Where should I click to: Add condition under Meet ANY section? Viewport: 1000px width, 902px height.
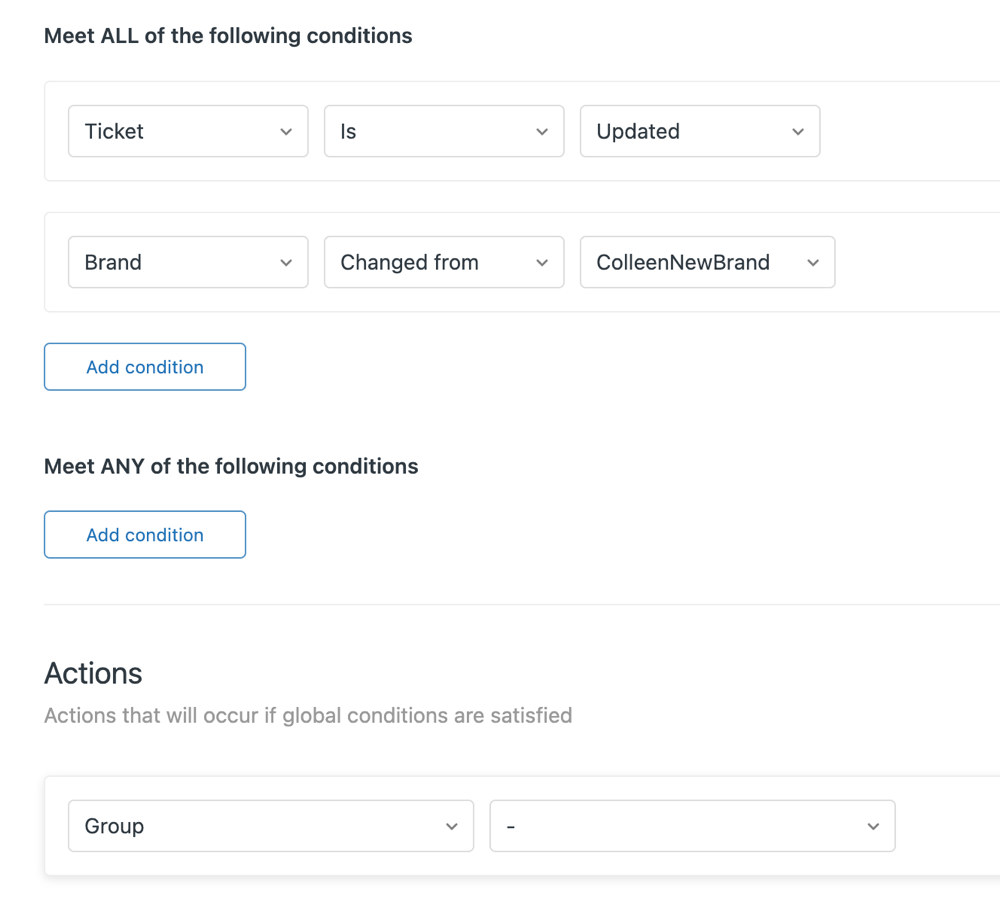(x=145, y=535)
